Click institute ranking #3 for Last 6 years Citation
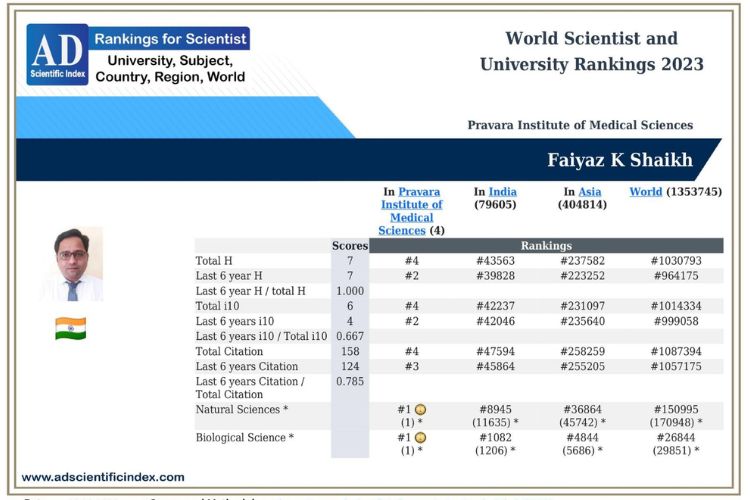This screenshot has height=500, width=750. pyautogui.click(x=411, y=366)
